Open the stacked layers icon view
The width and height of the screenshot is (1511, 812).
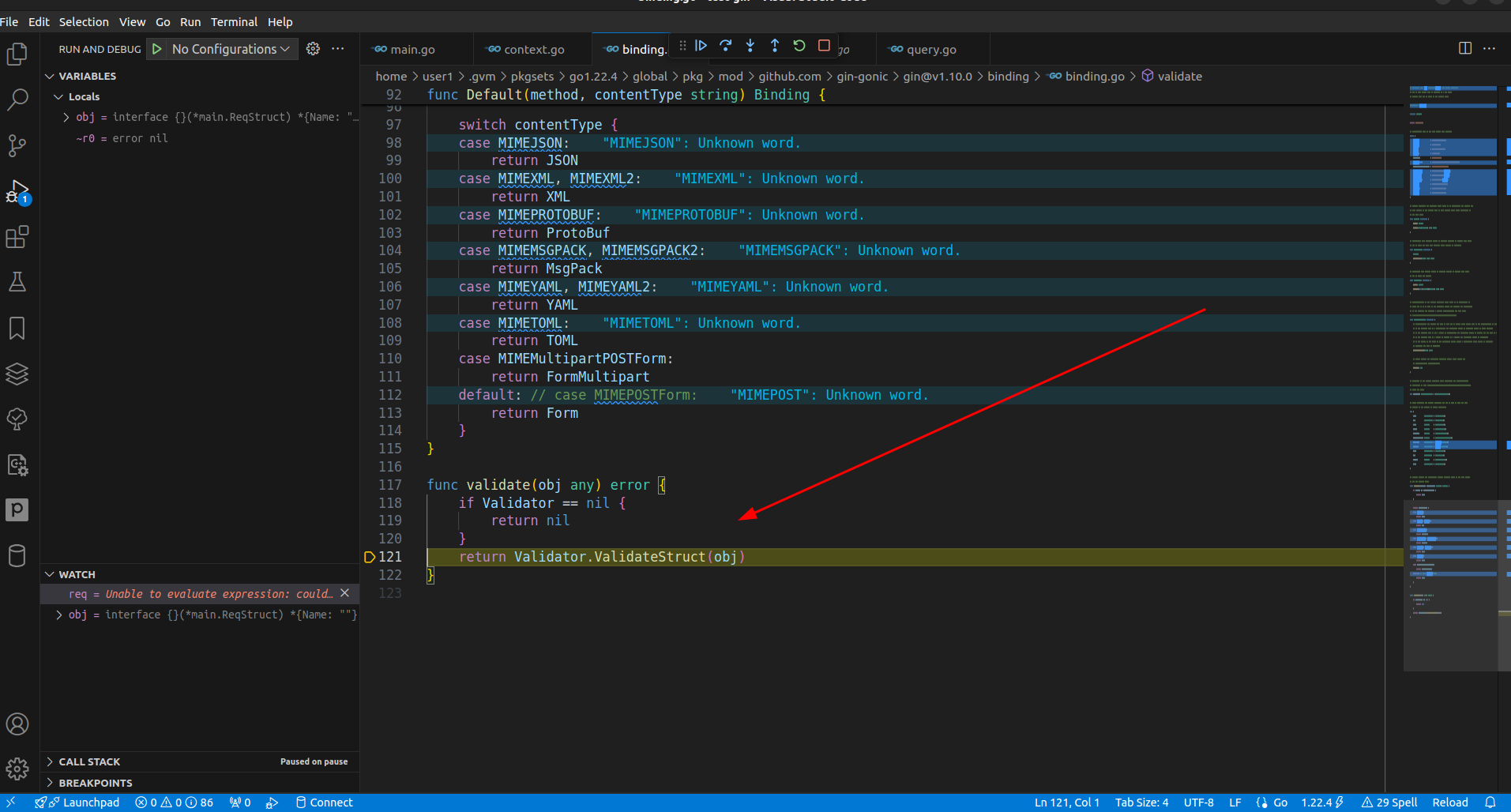pyautogui.click(x=17, y=373)
